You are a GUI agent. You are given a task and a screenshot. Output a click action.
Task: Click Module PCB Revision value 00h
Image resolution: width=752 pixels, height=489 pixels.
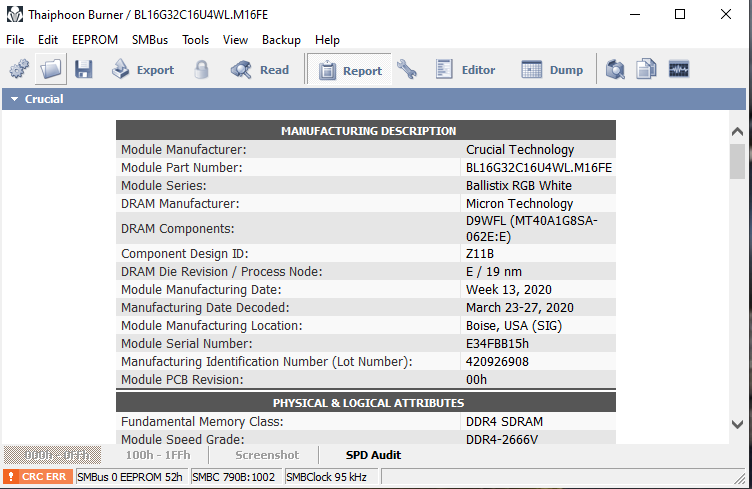click(x=476, y=380)
